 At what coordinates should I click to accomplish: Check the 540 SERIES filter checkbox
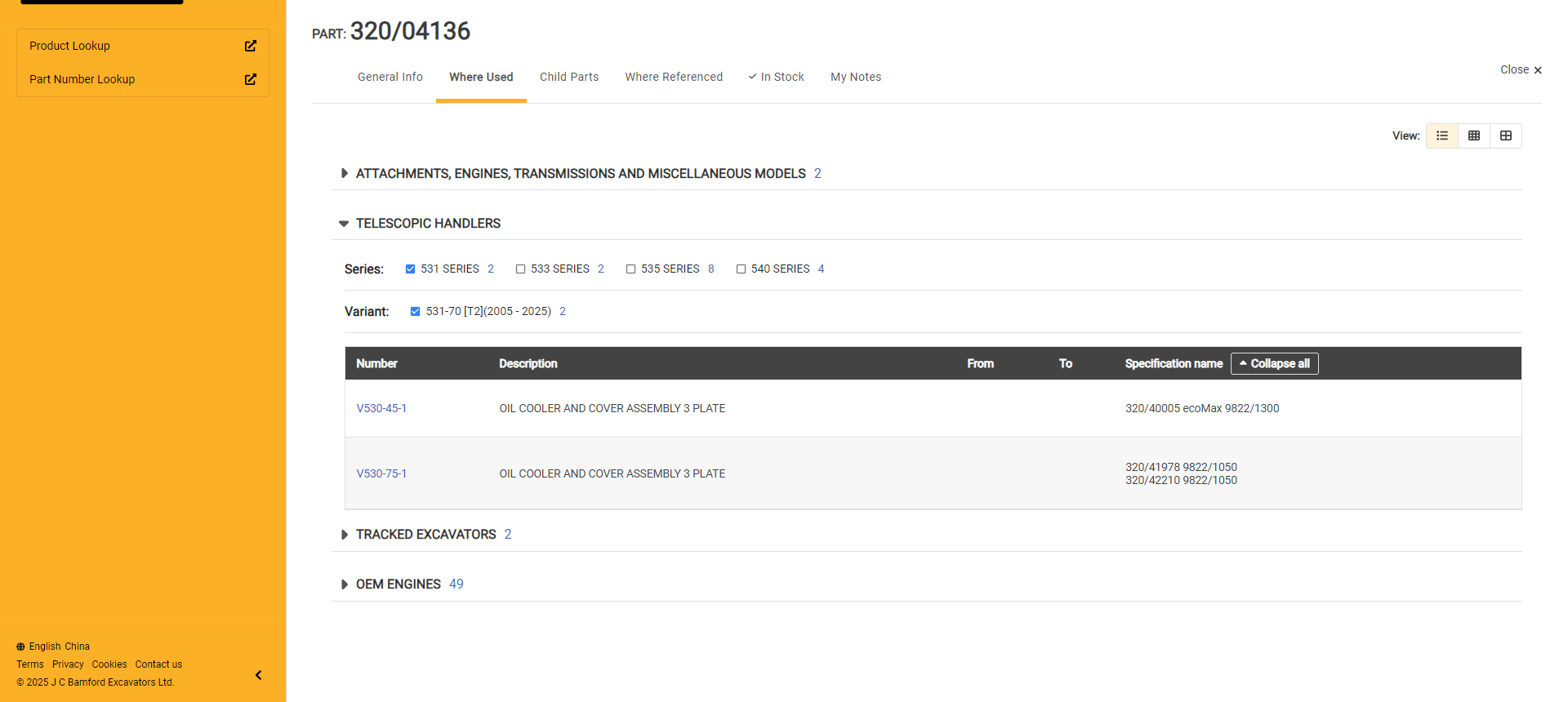point(741,269)
